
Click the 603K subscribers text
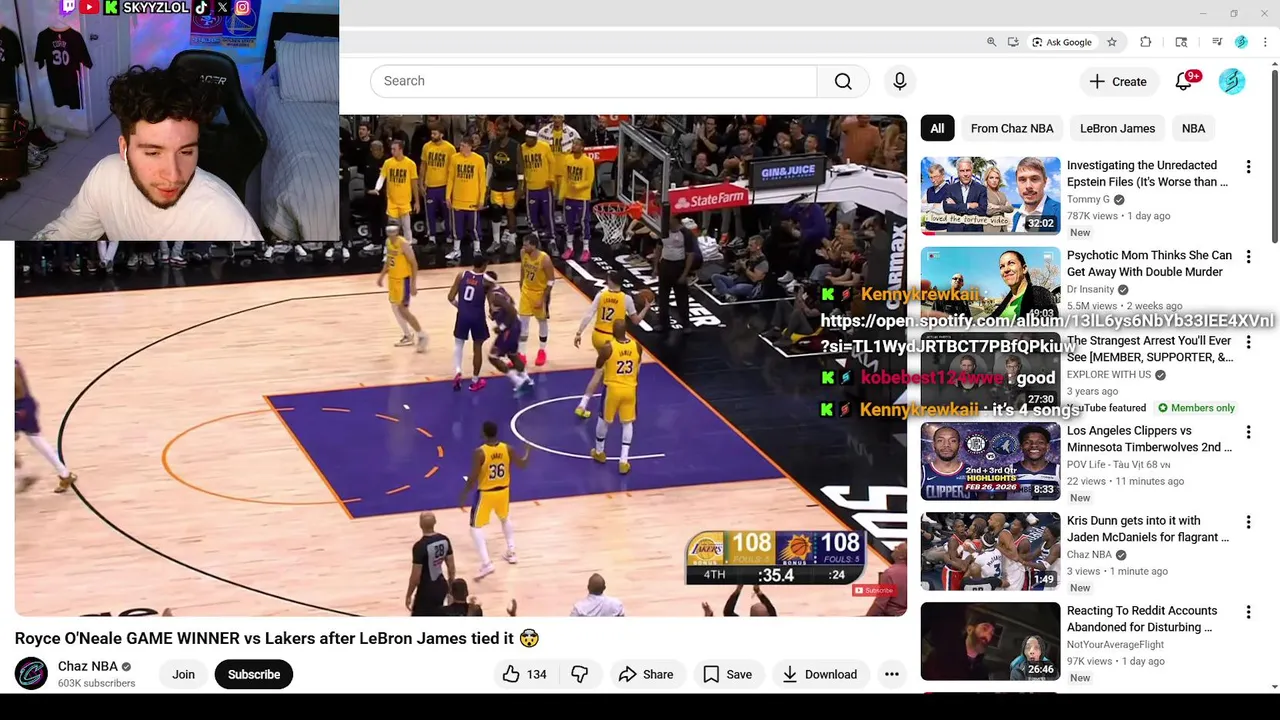96,683
